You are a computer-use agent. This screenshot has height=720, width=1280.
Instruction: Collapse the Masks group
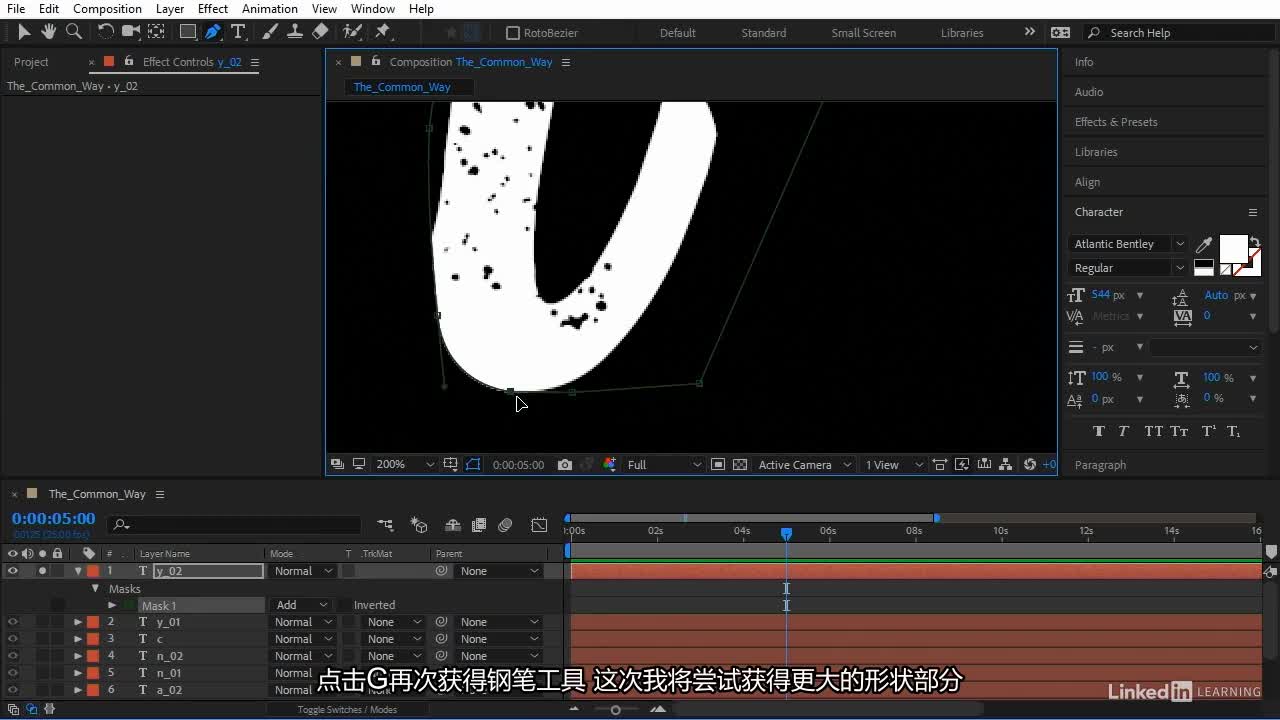95,588
